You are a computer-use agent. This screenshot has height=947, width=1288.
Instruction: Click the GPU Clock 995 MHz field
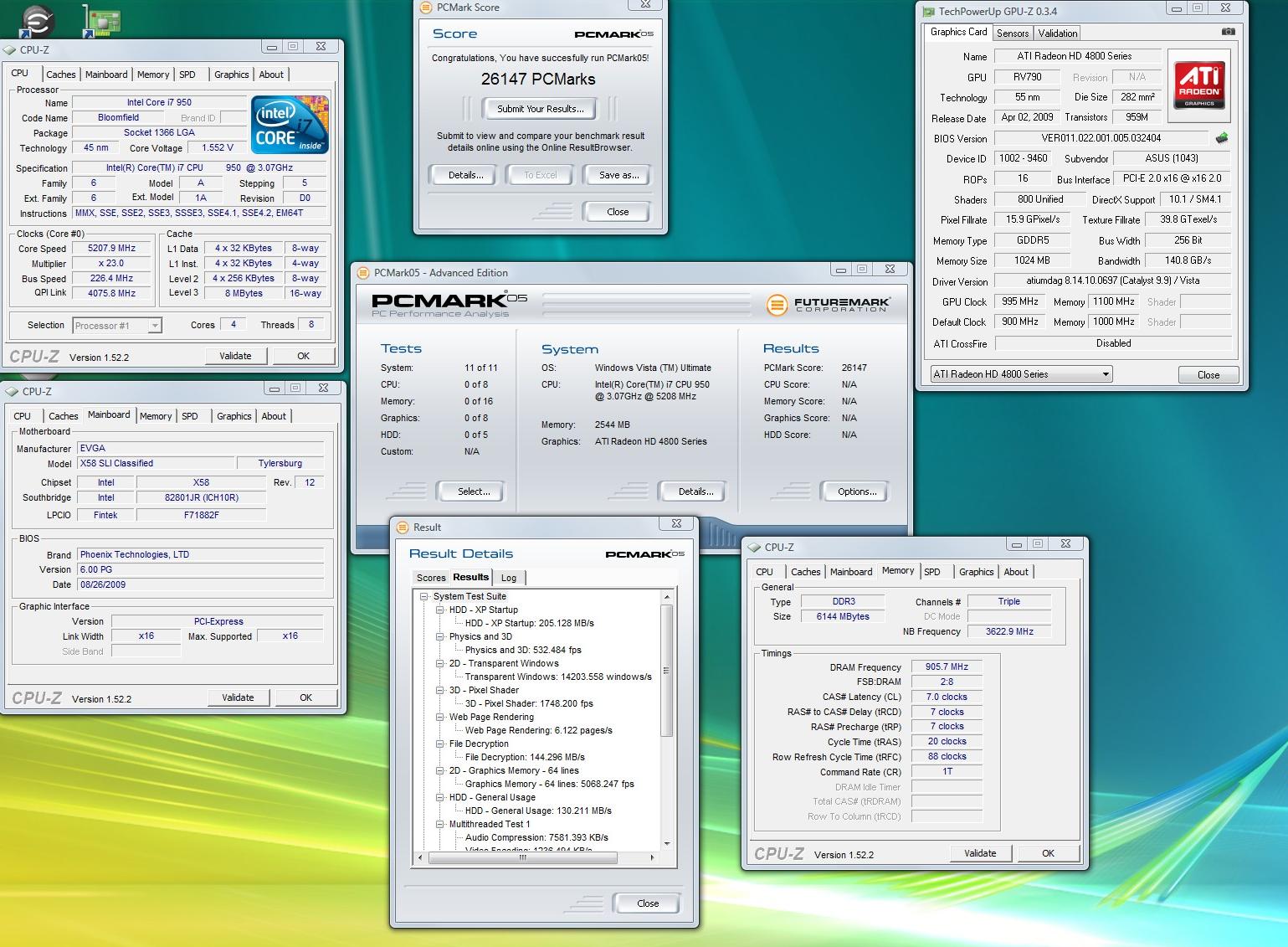coord(1019,302)
